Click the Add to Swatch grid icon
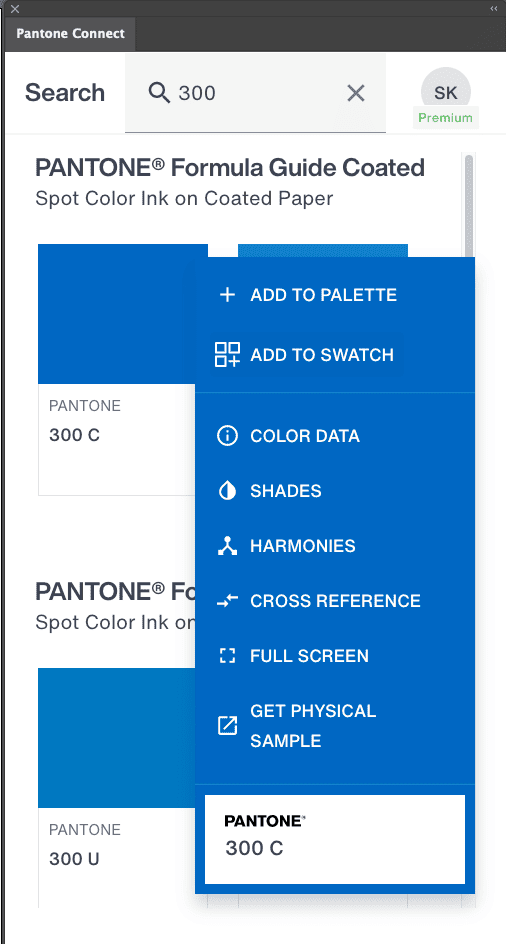Screen dimensions: 506x944 click(x=227, y=355)
